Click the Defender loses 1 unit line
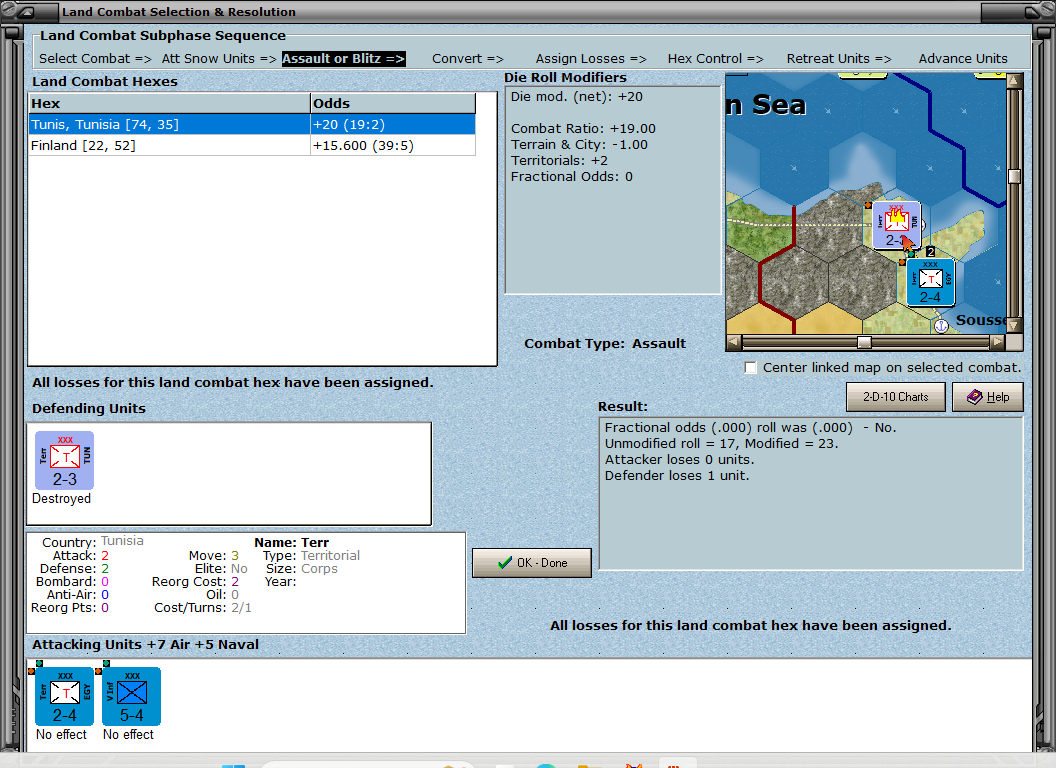The image size is (1056, 768). tap(677, 476)
